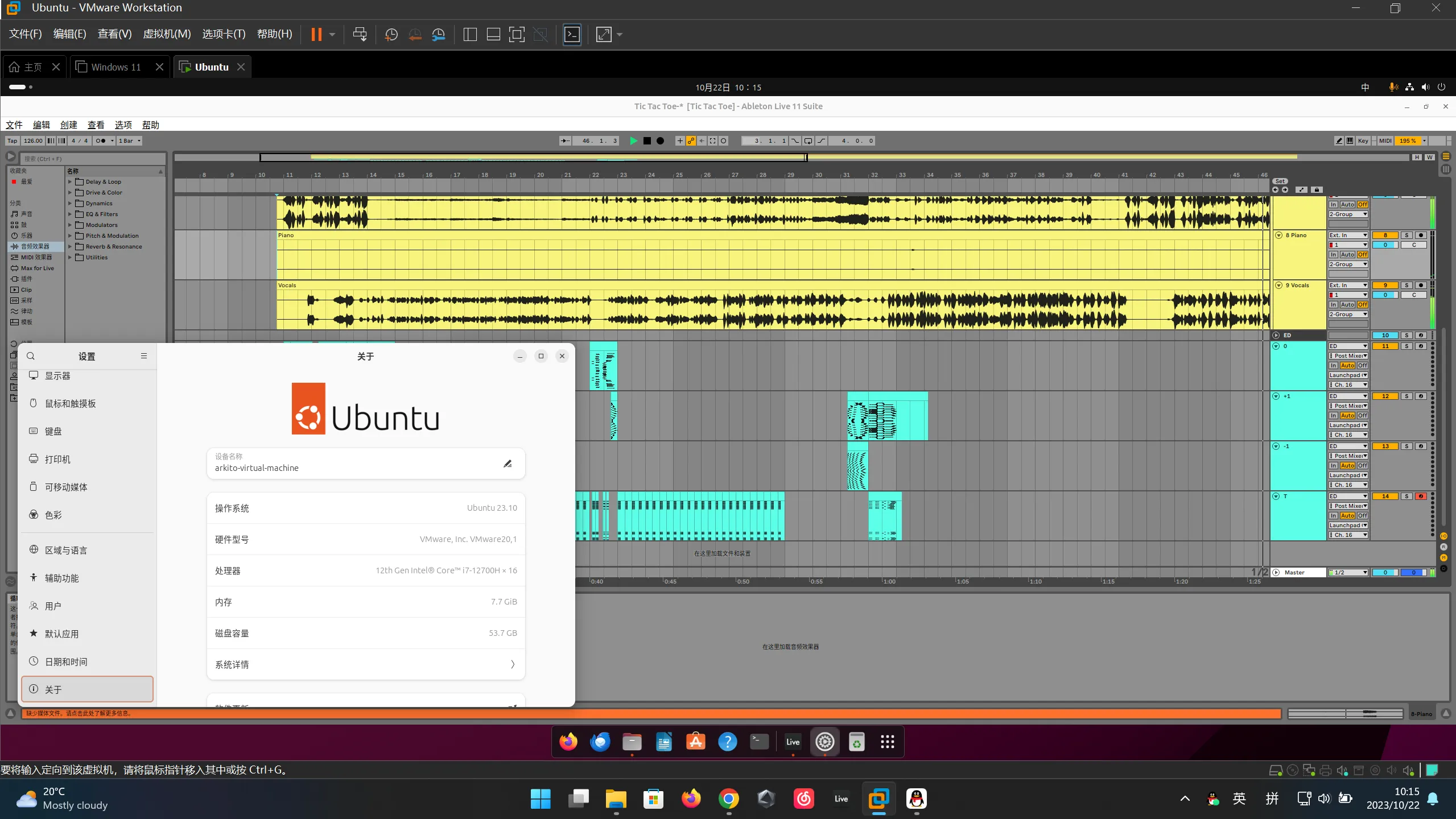Open Terminal in Ubuntu dock
1456x819 pixels.
[760, 742]
